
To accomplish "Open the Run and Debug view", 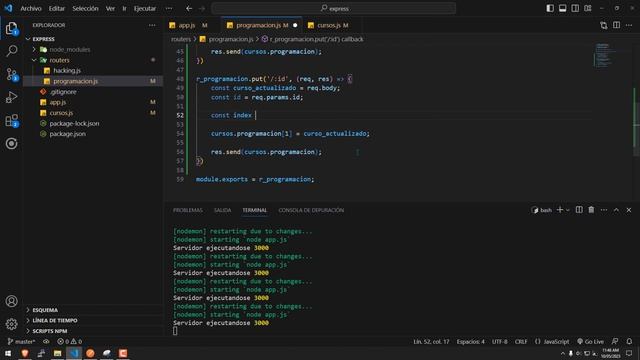I will (x=11, y=97).
